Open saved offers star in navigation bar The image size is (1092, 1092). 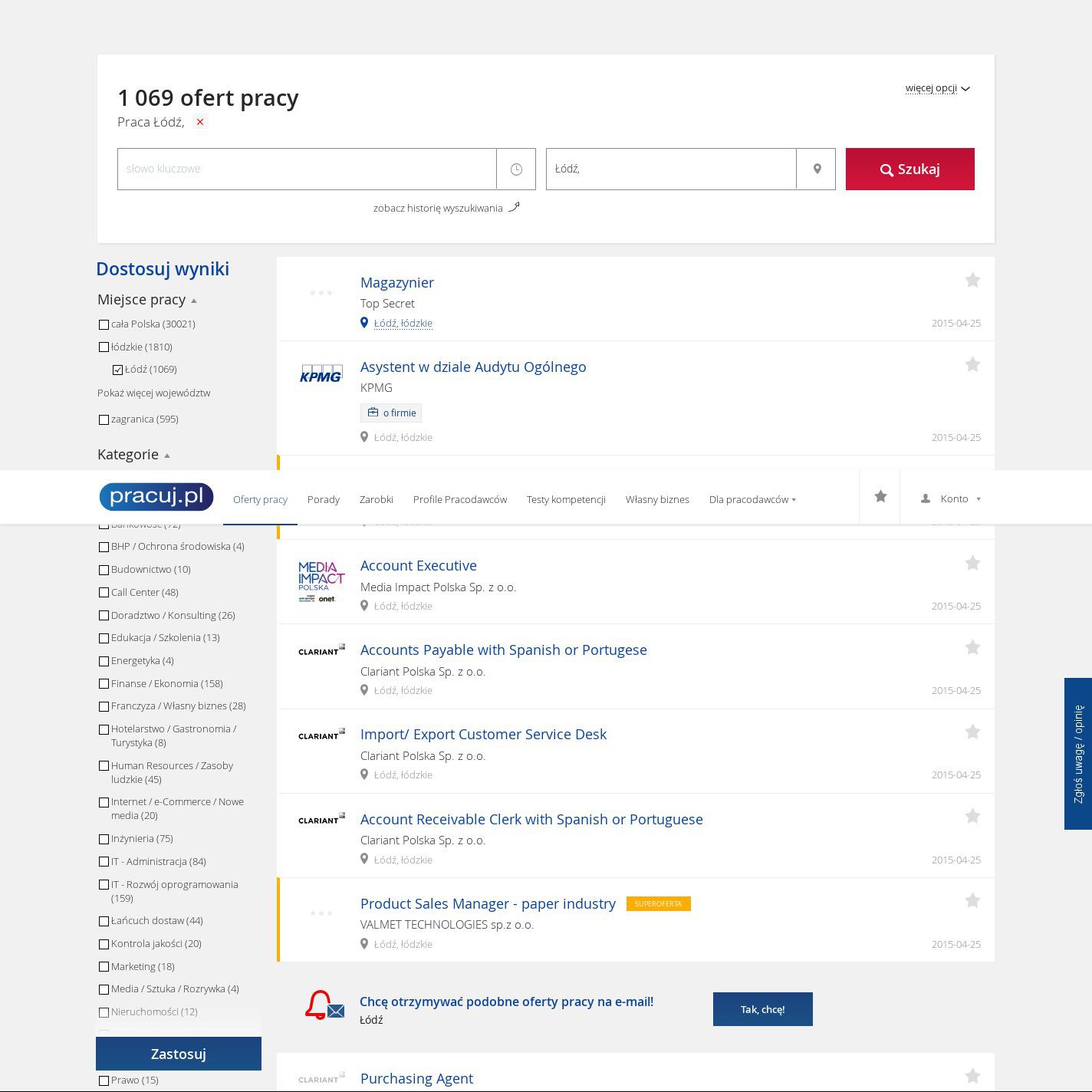[880, 497]
